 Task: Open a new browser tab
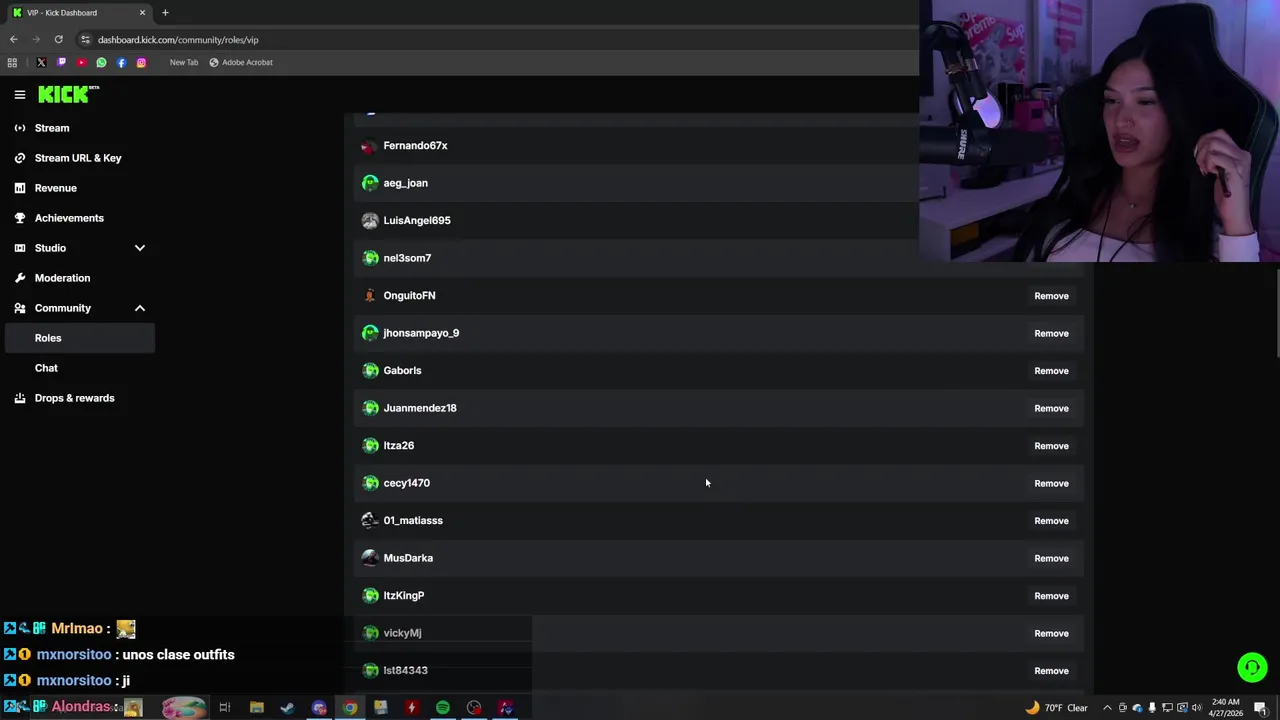coord(165,13)
